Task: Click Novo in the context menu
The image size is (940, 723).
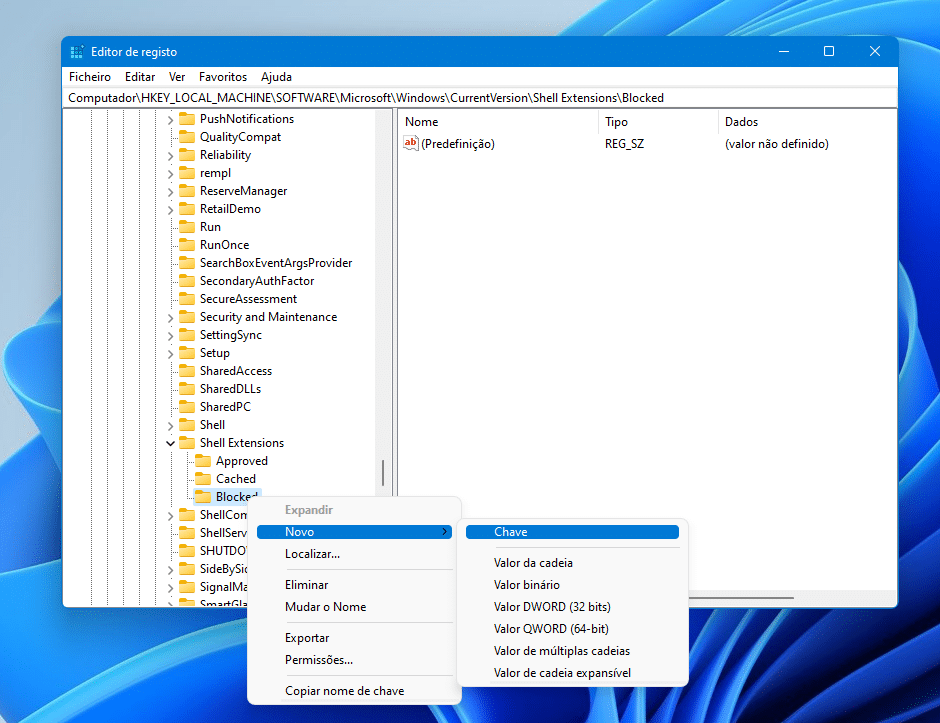Action: click(354, 532)
